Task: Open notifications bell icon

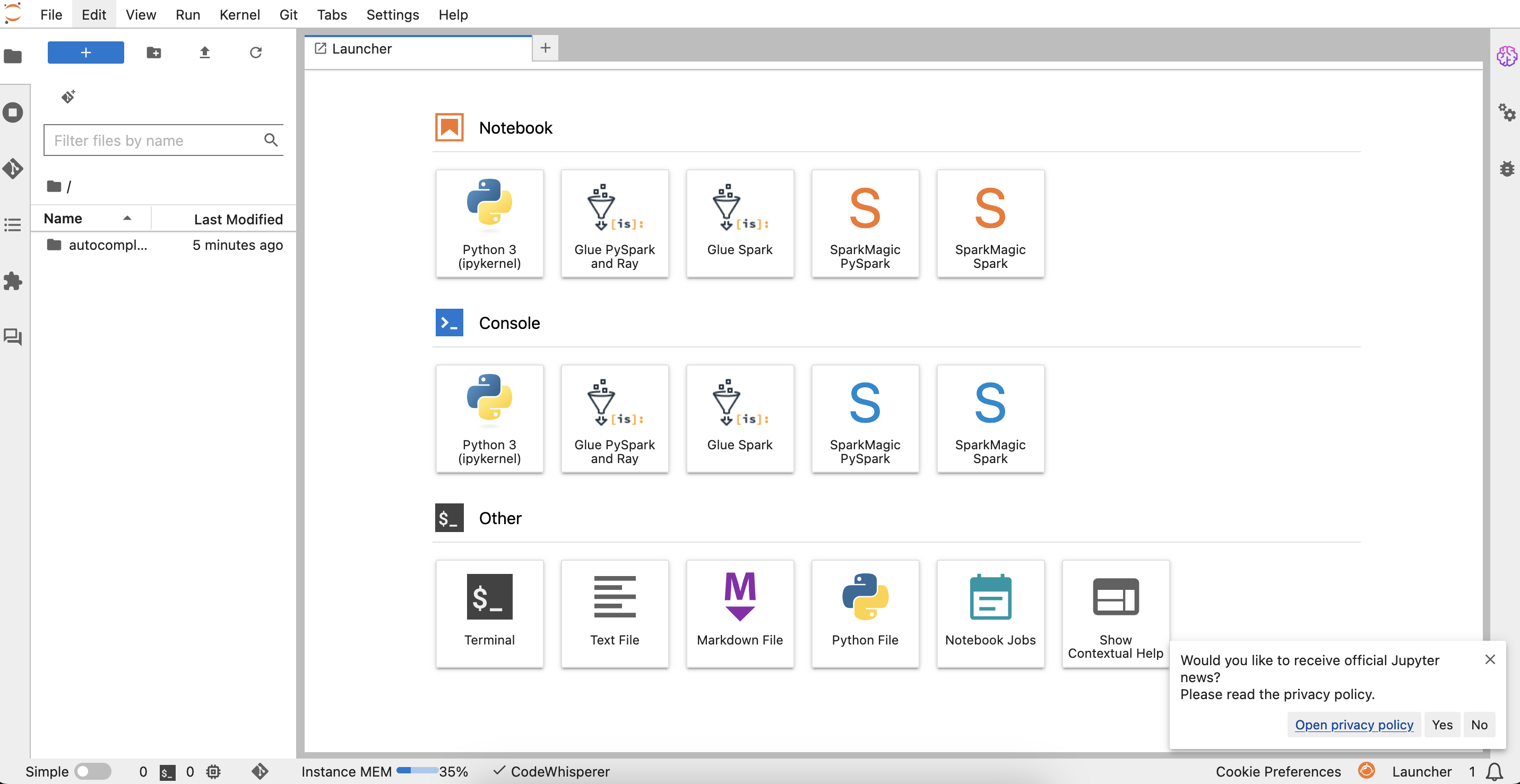Action: click(x=1493, y=772)
